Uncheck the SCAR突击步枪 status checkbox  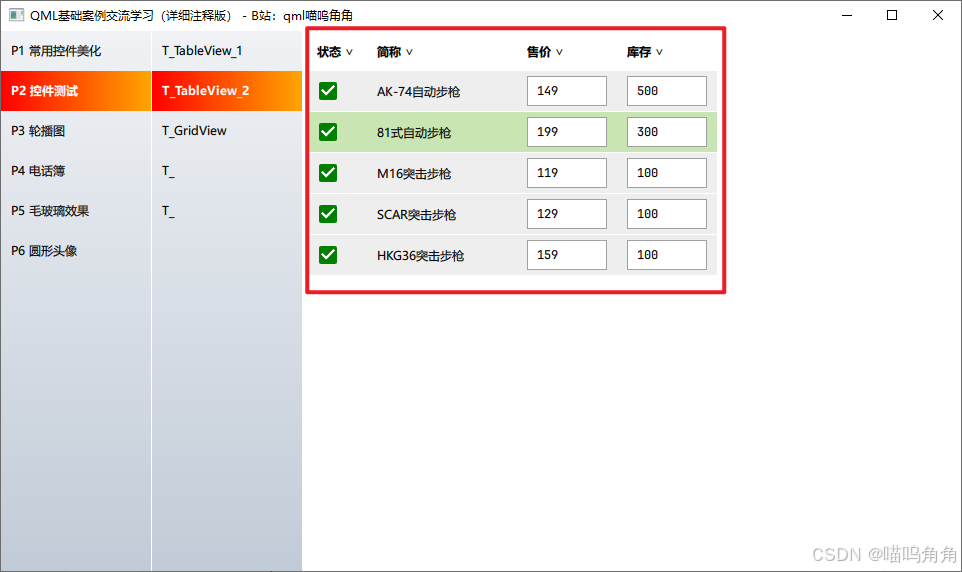tap(328, 214)
